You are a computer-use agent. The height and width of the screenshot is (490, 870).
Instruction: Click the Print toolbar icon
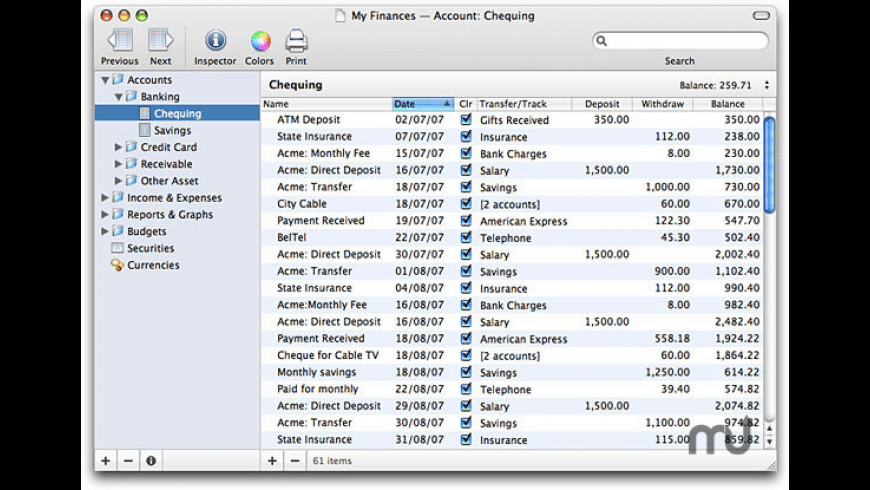click(296, 41)
